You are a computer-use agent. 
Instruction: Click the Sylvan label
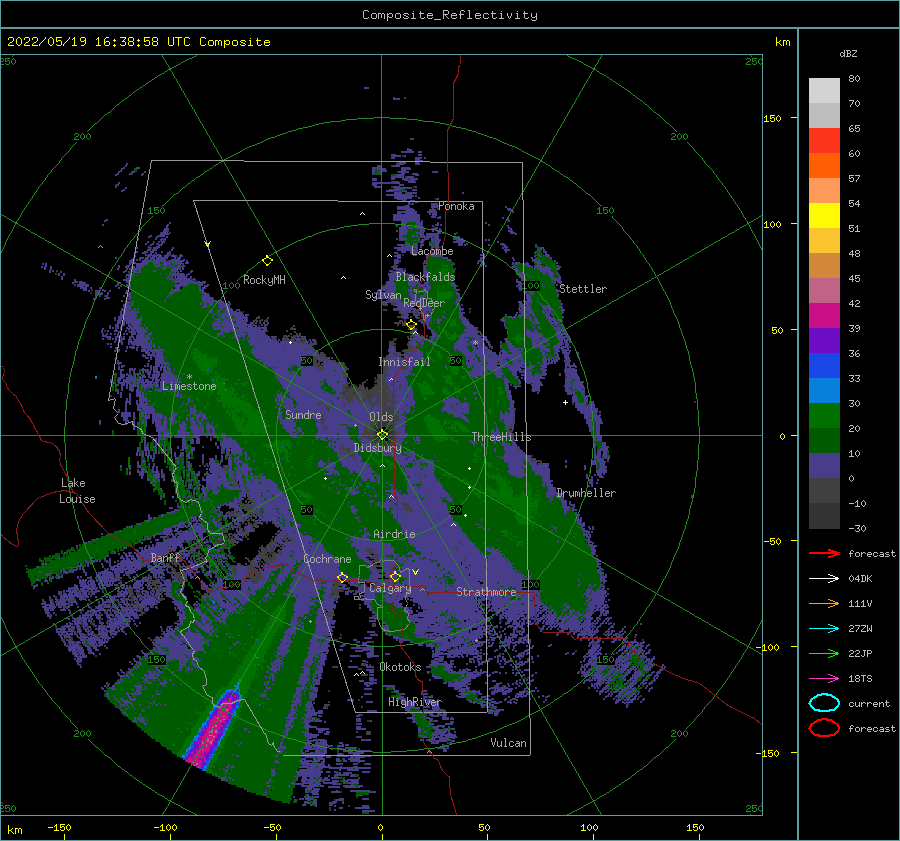point(383,295)
